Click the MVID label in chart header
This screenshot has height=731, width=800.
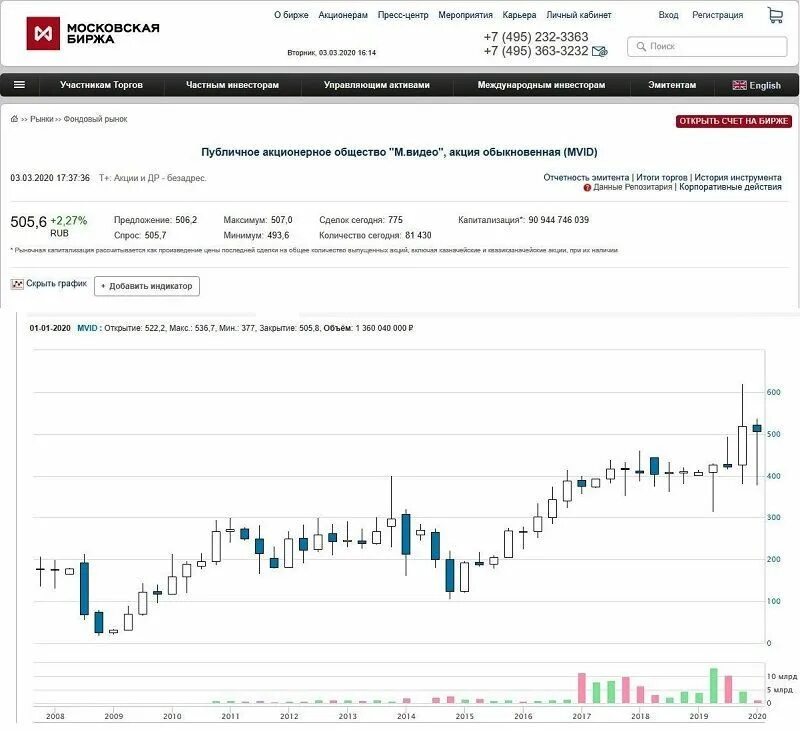point(87,328)
